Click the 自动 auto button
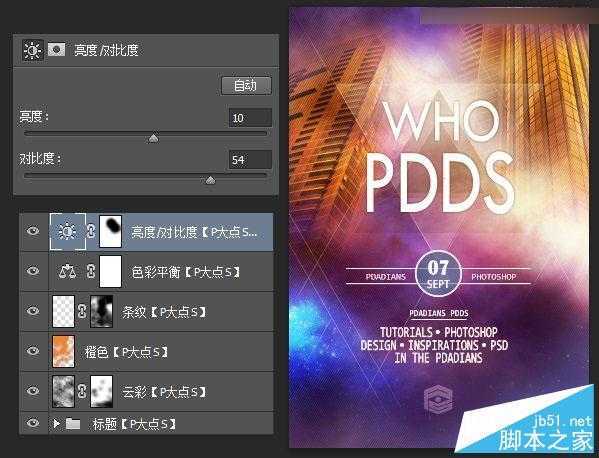The image size is (599, 458). tap(246, 85)
